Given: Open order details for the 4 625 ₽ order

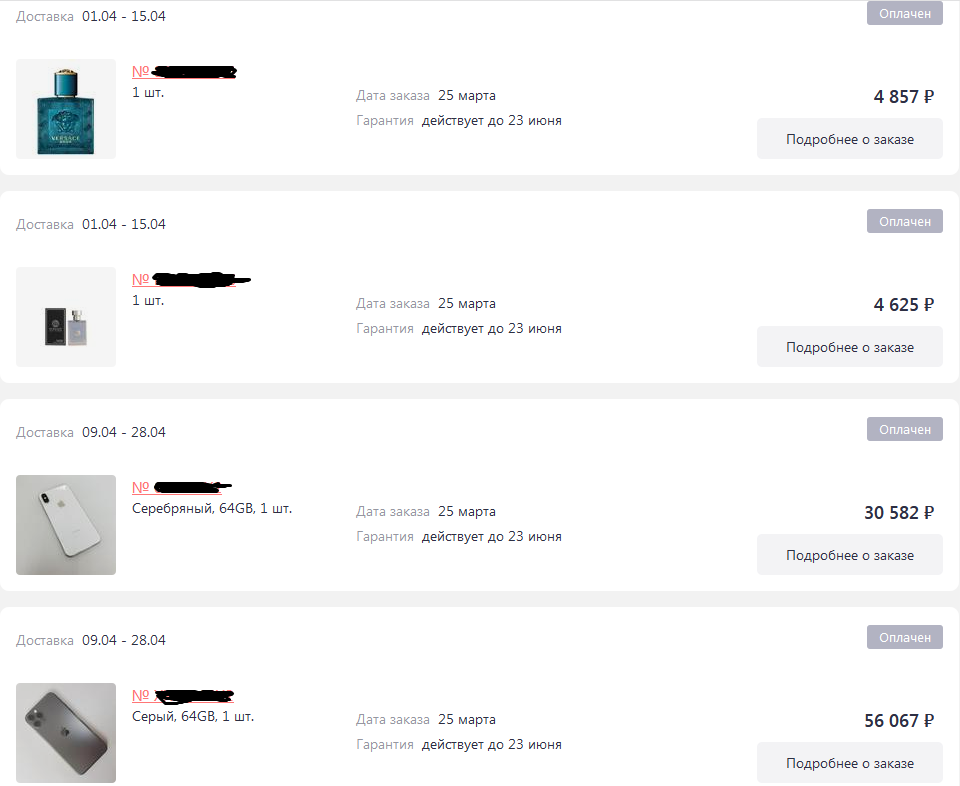Looking at the screenshot, I should [x=849, y=347].
